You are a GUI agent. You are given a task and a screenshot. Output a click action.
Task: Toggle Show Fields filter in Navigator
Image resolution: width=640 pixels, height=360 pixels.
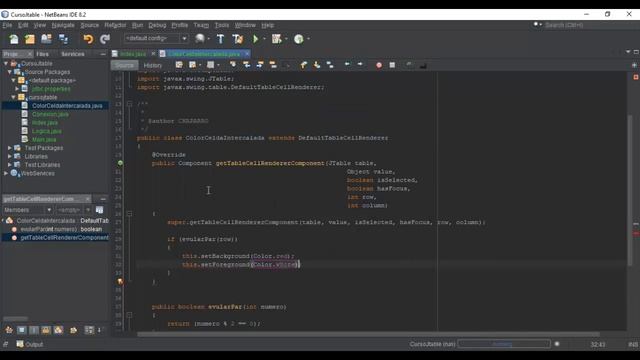coord(22,330)
